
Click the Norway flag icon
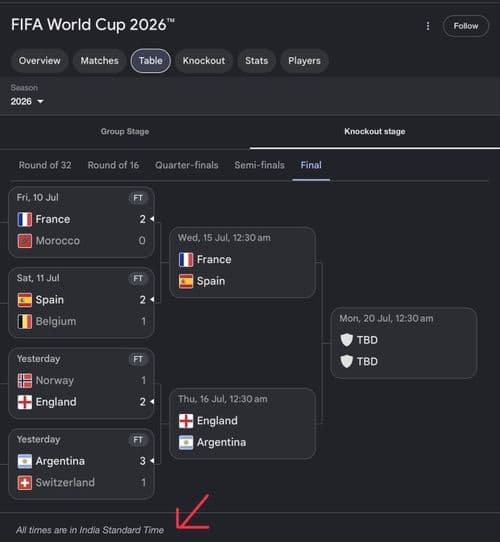coord(25,381)
